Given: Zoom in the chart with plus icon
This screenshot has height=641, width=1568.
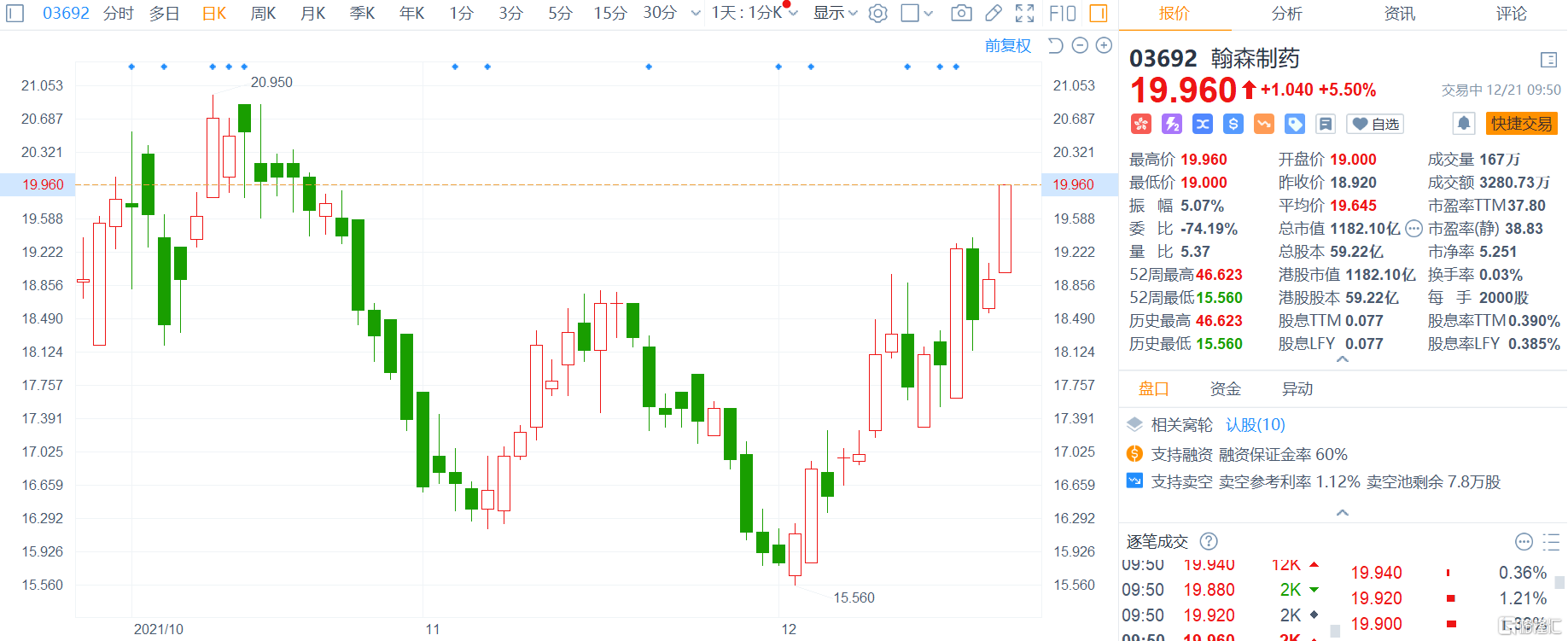Looking at the screenshot, I should (x=1104, y=46).
